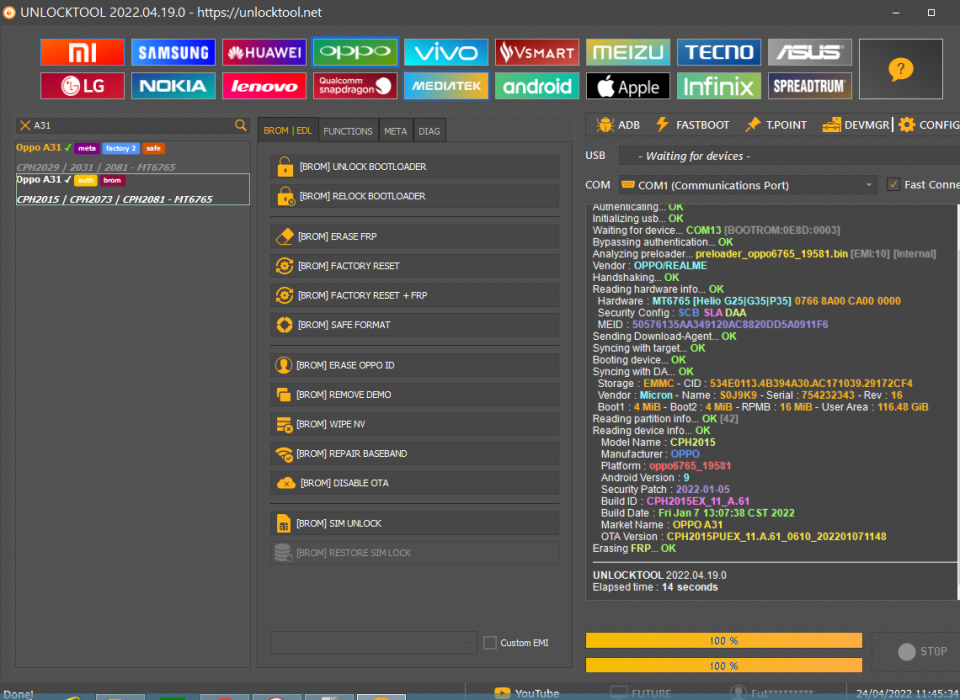This screenshot has height=700, width=960.
Task: Open the Custom EMI dropdown list
Action: [x=373, y=642]
